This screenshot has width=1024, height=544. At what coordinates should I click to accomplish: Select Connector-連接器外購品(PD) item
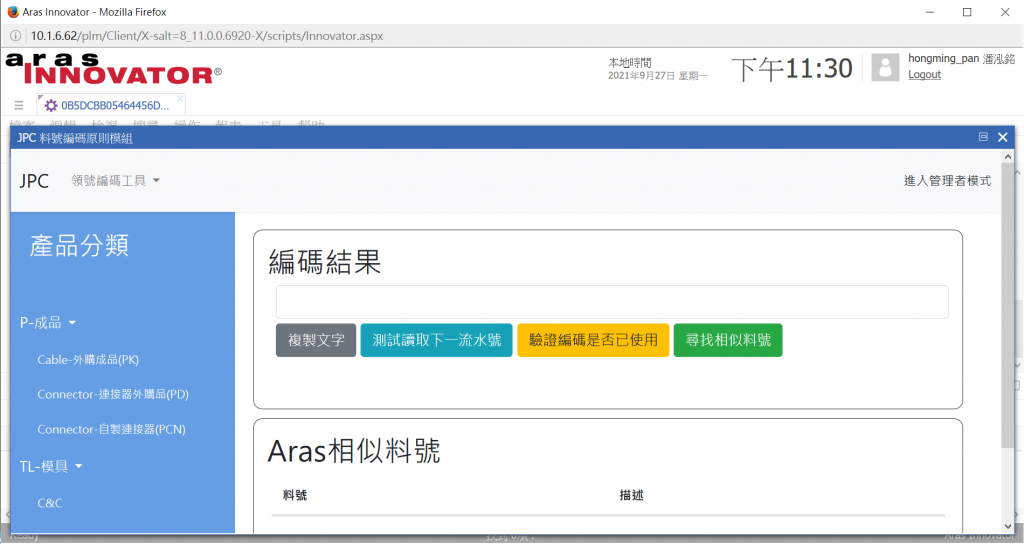click(x=113, y=394)
